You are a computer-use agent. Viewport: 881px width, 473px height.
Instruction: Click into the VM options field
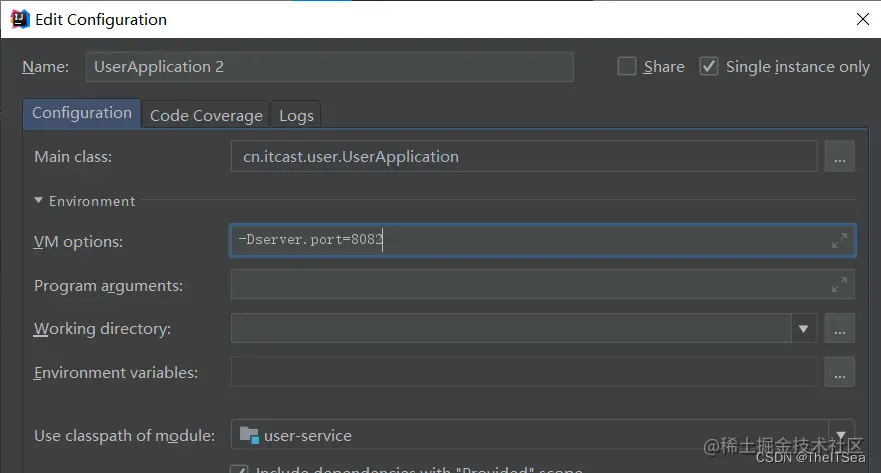543,240
